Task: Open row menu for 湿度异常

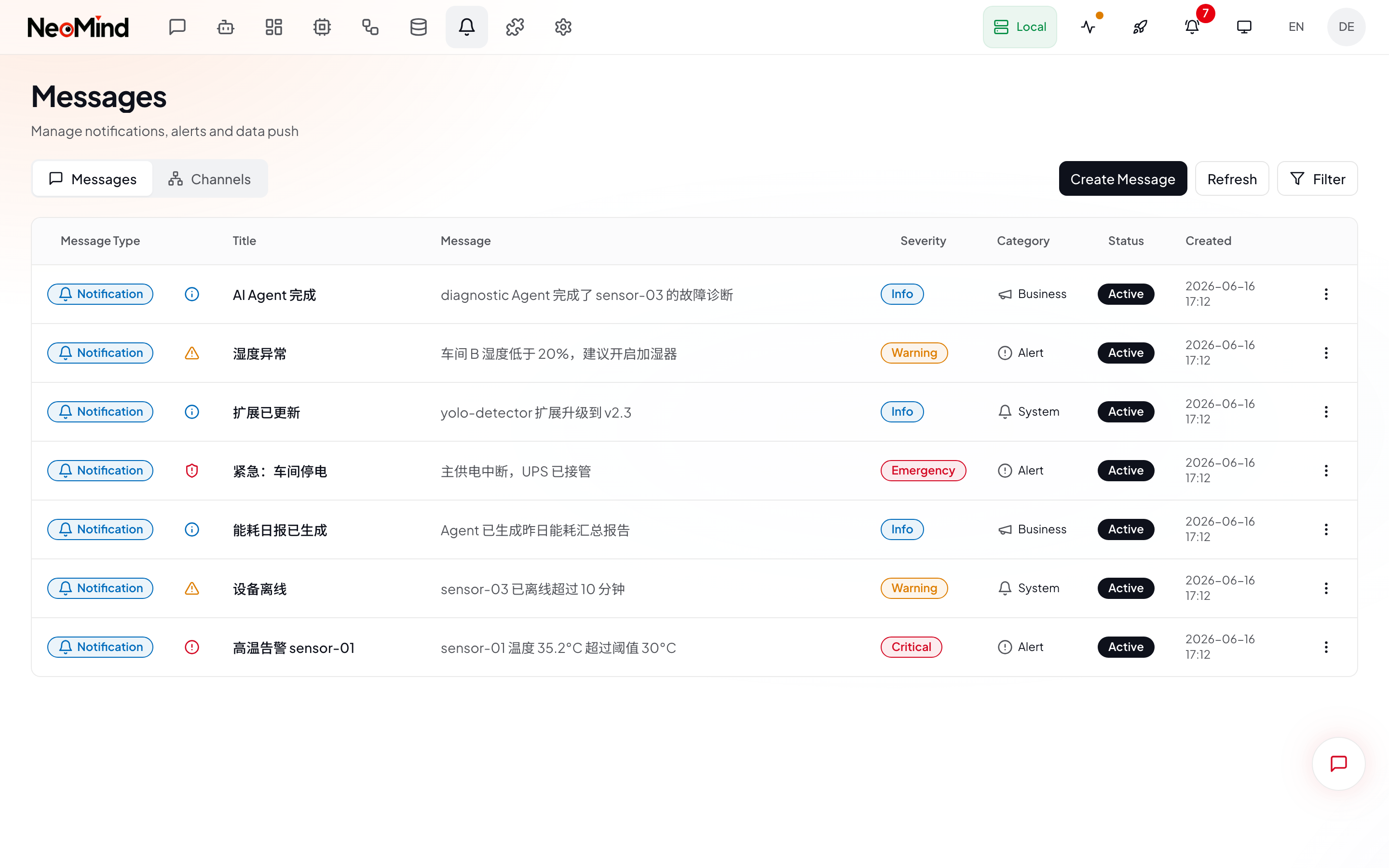Action: point(1326,353)
